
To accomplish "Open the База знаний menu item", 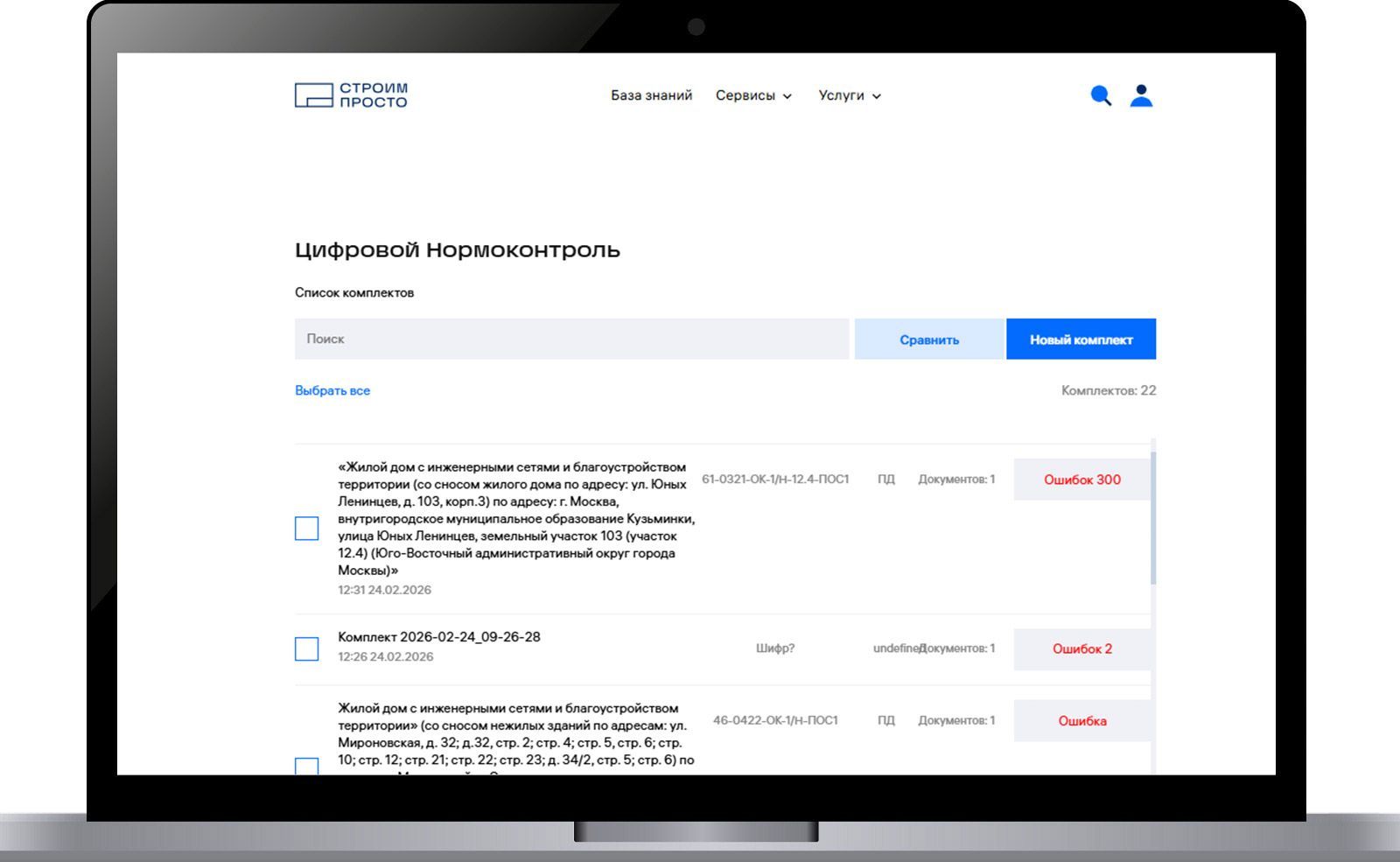I will (651, 95).
